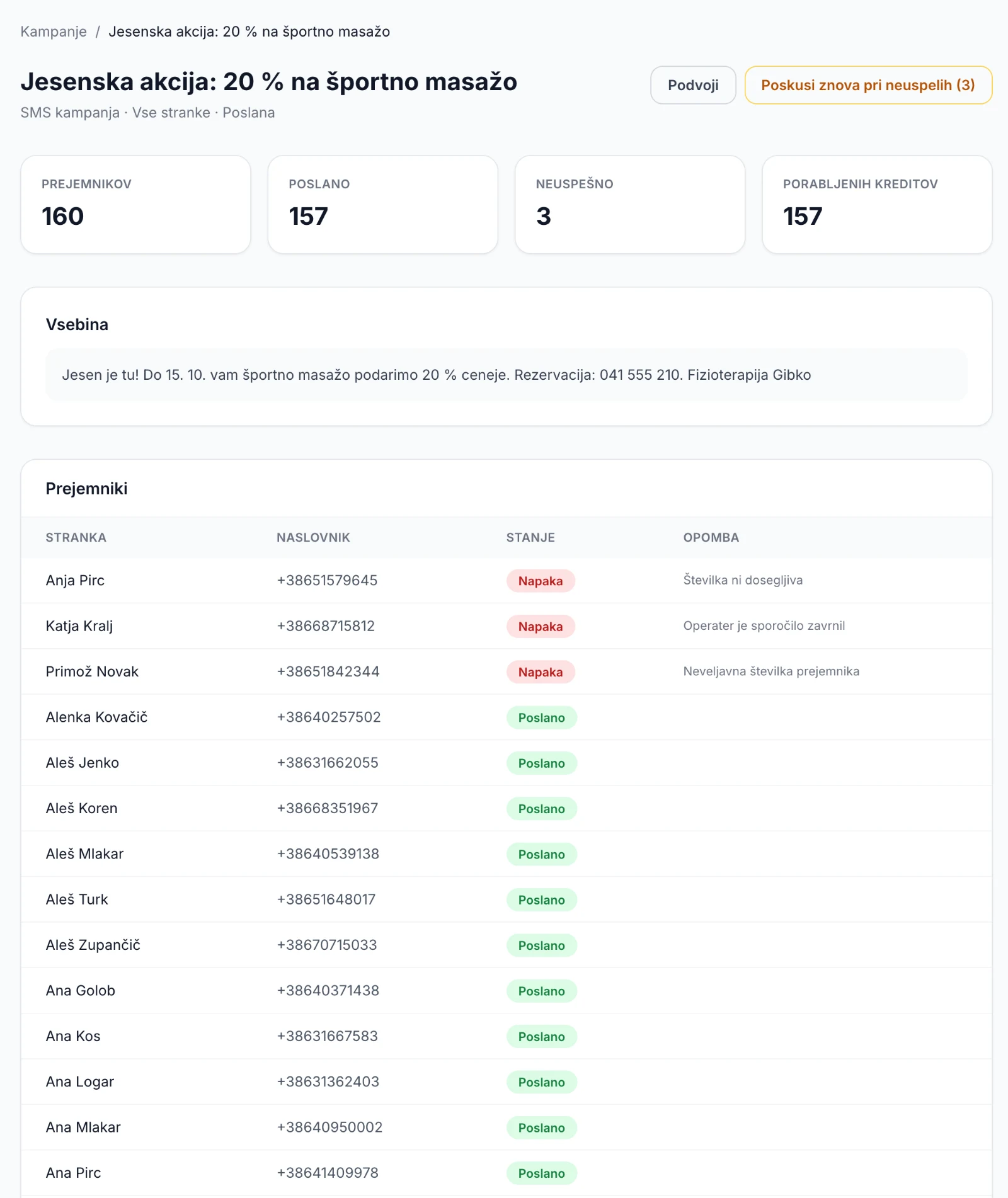Click the page title 'Jesenska akcija'
Screen dimensions: 1008x1198
pos(269,82)
